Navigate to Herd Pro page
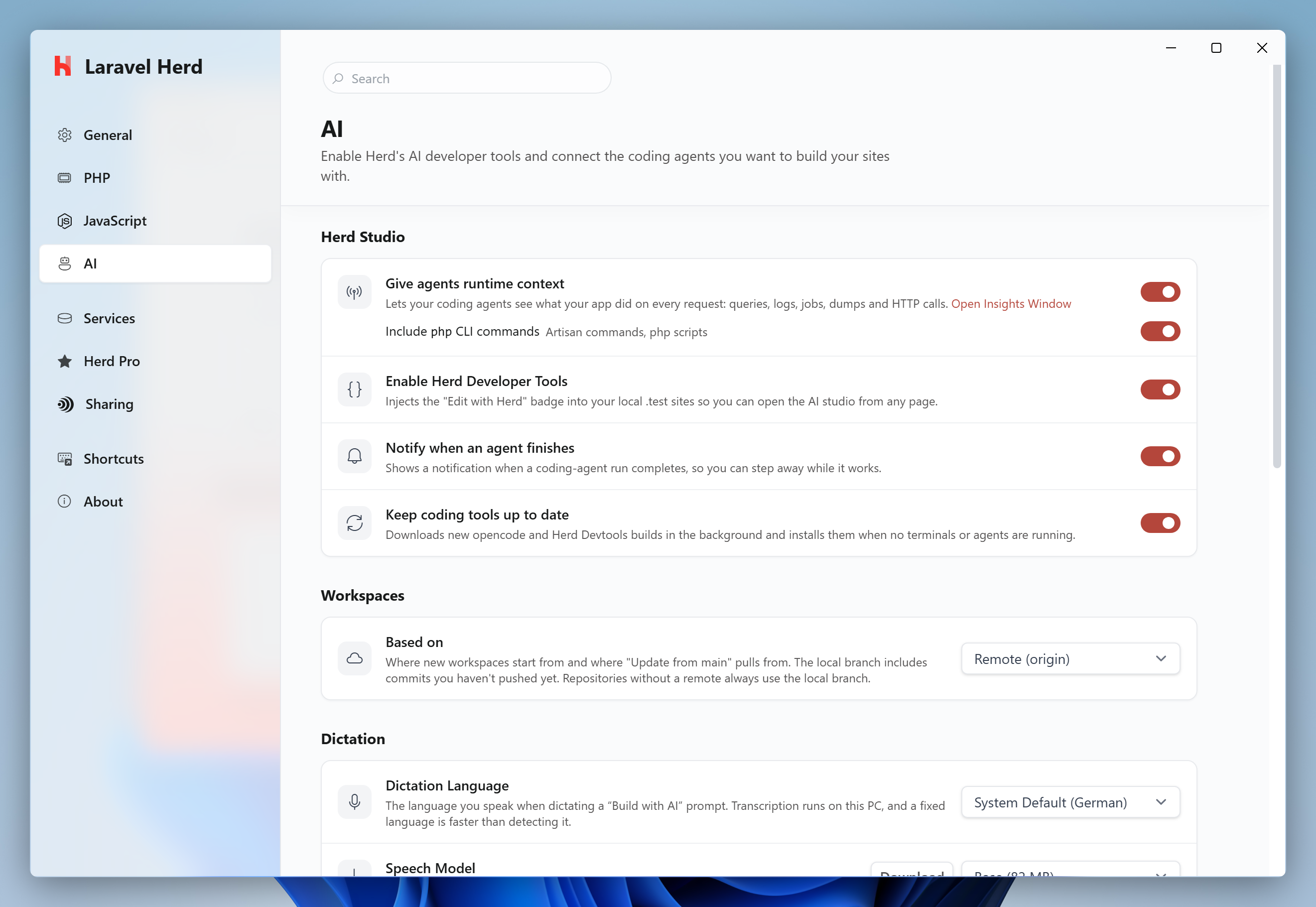 155,362
